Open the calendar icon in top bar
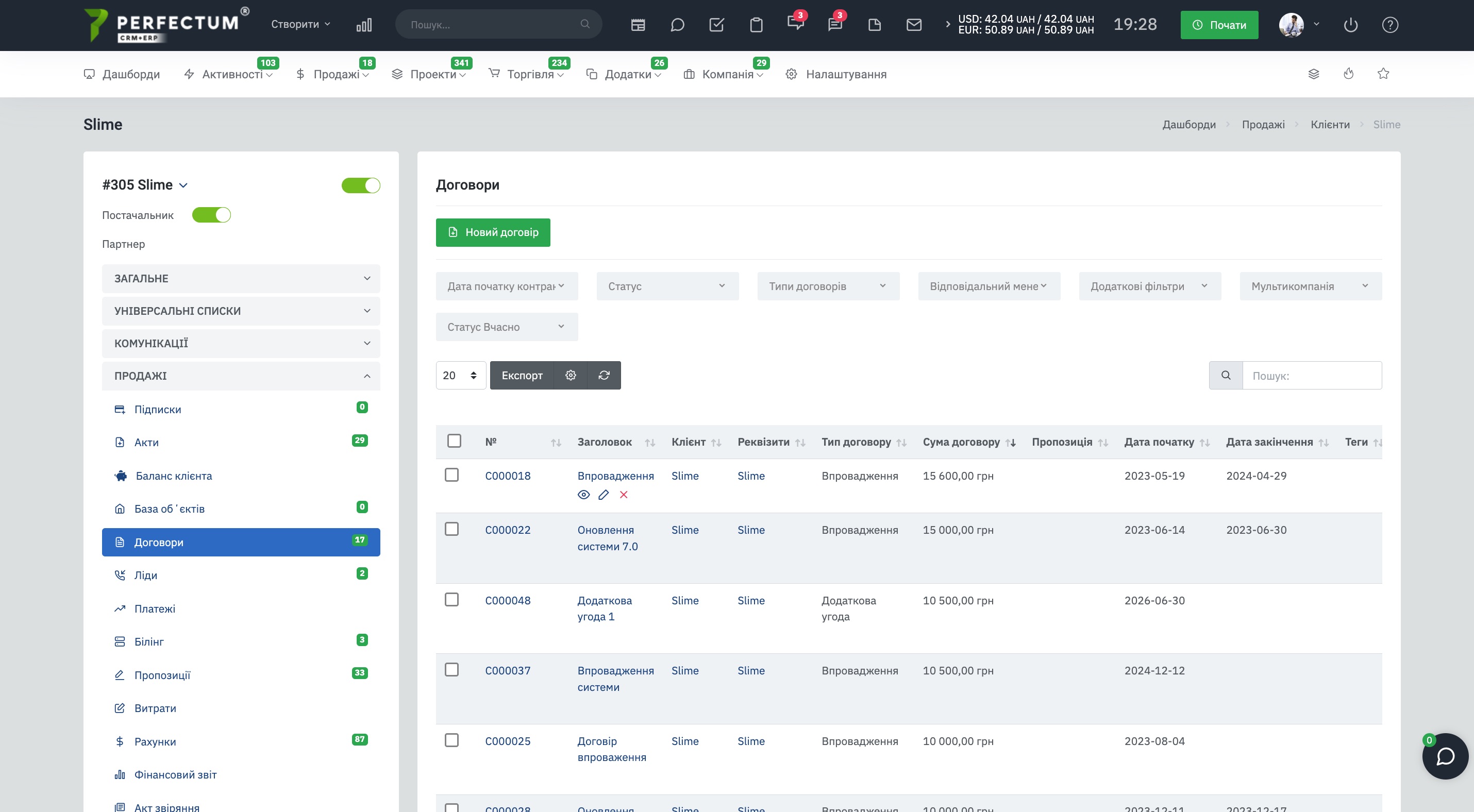1474x812 pixels. point(638,25)
